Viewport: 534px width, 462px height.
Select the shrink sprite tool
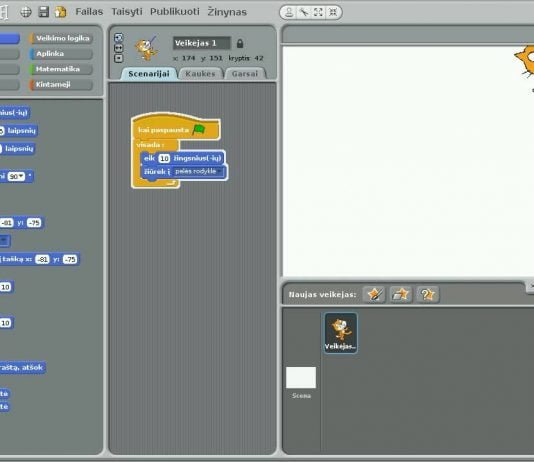(x=333, y=13)
